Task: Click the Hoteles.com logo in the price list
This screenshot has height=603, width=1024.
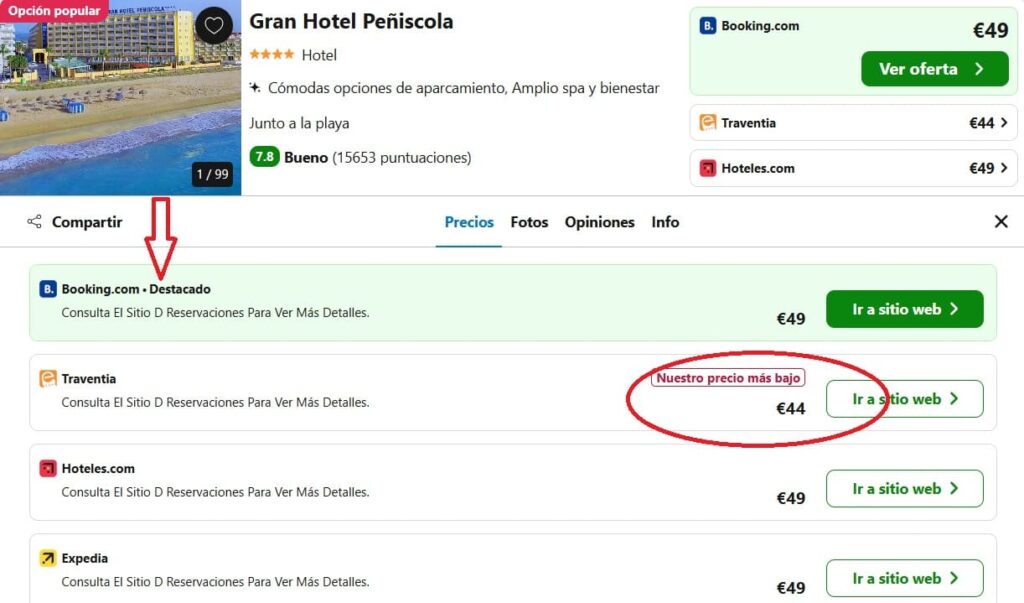Action: coord(48,468)
